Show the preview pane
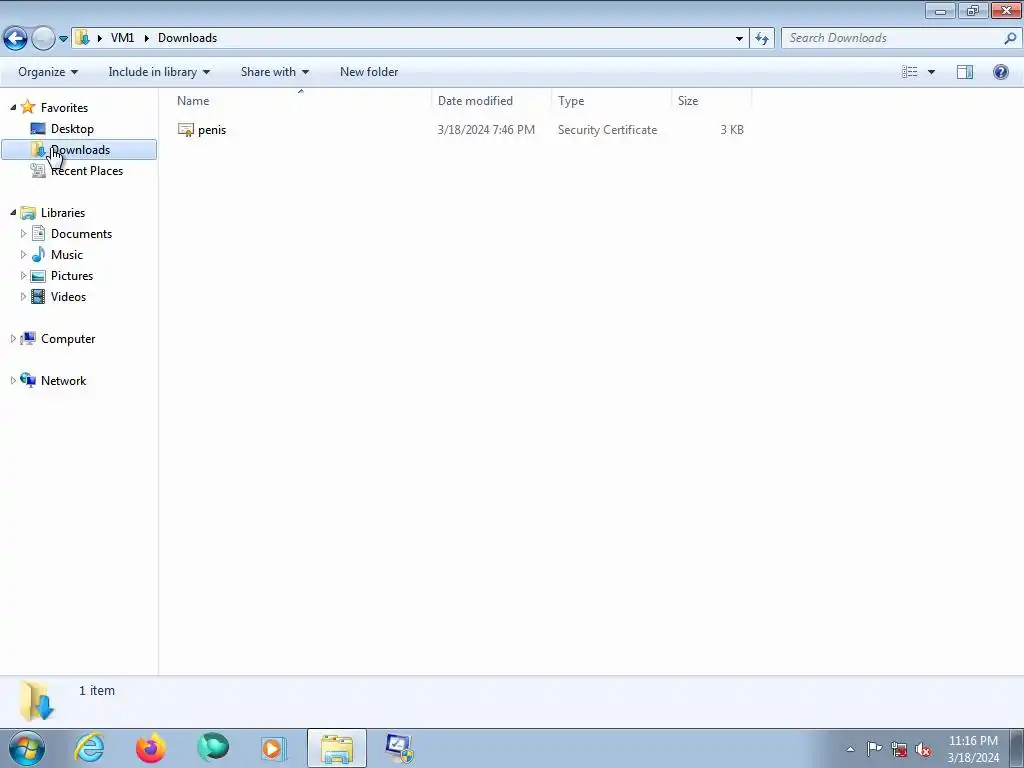This screenshot has width=1024, height=768. click(x=965, y=72)
